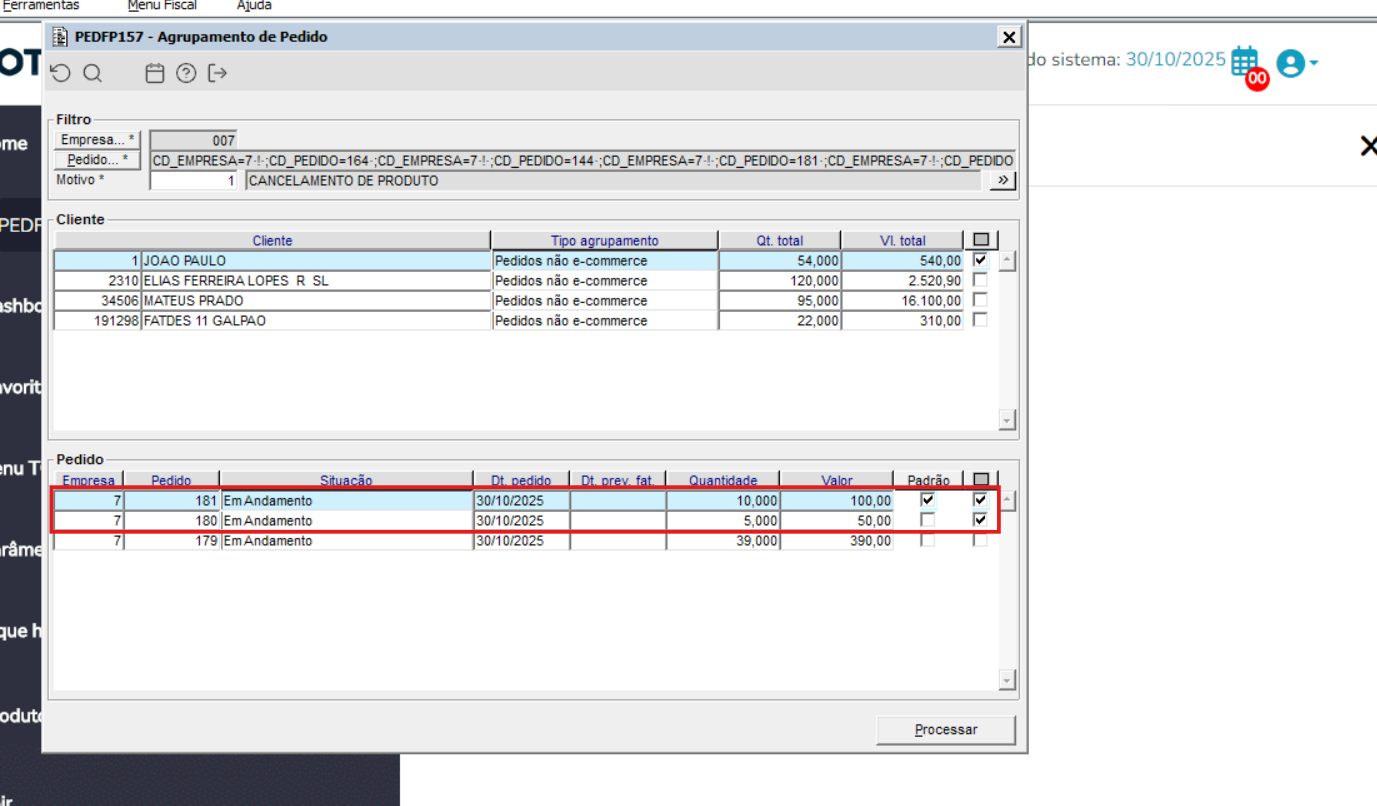Toggle the Padrão checkbox for pedido 181
The image size is (1377, 806).
(928, 500)
